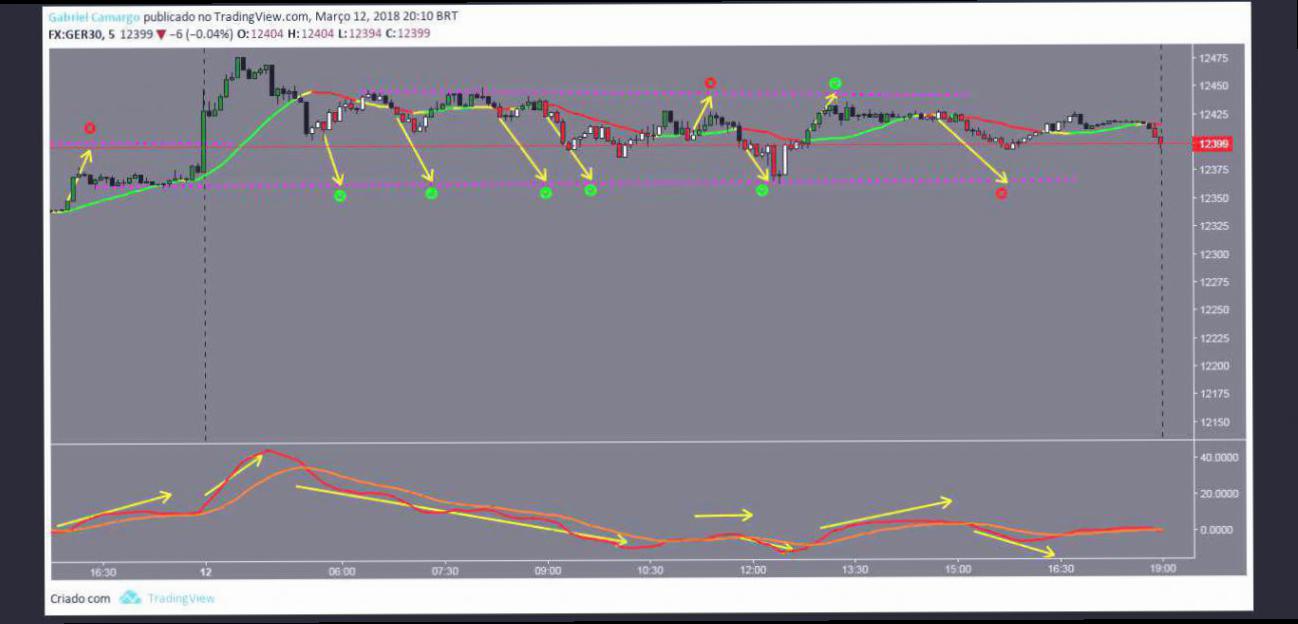Screen dimensions: 1298x624
Task: Click the green check marker directly above 09:00
Action: 546,193
